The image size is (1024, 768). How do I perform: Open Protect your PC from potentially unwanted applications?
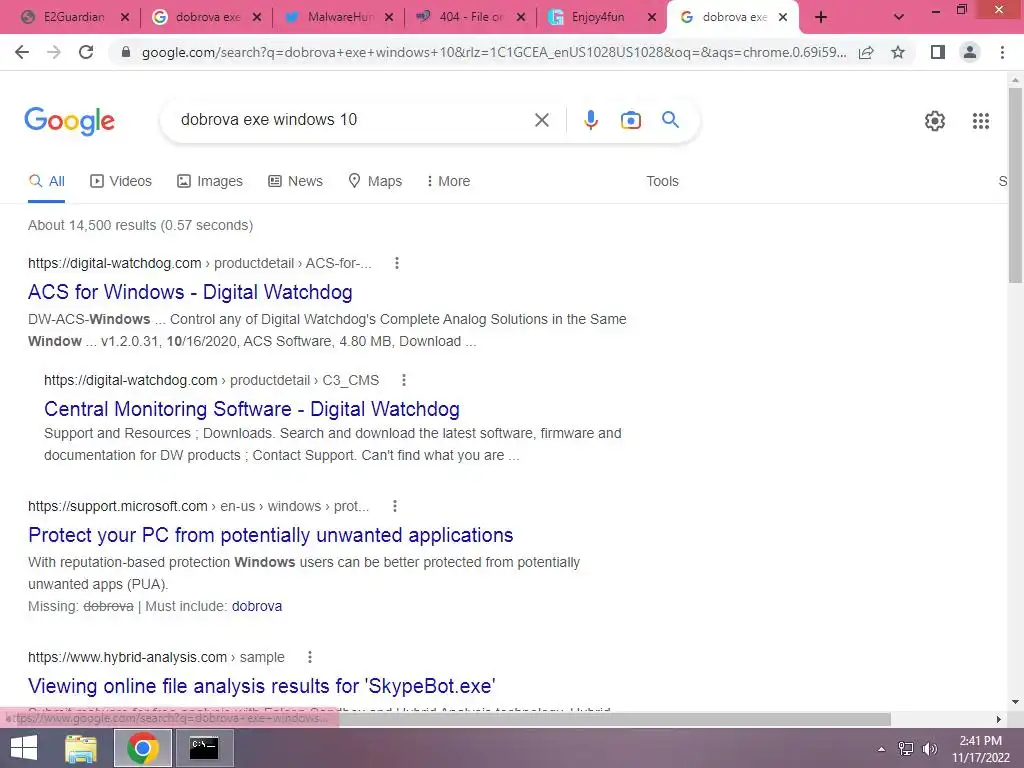point(270,535)
